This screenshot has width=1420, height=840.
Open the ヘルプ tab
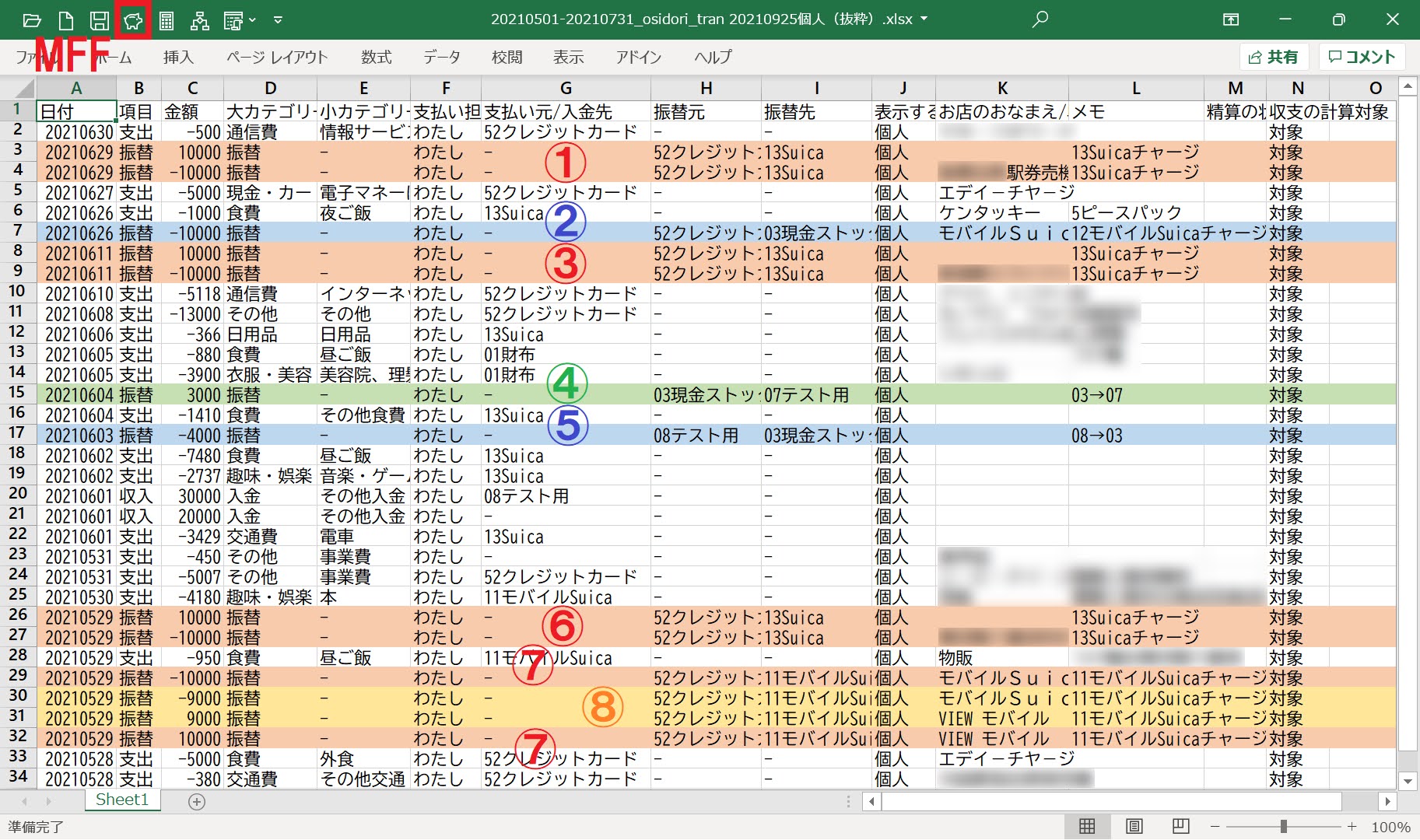tap(713, 57)
